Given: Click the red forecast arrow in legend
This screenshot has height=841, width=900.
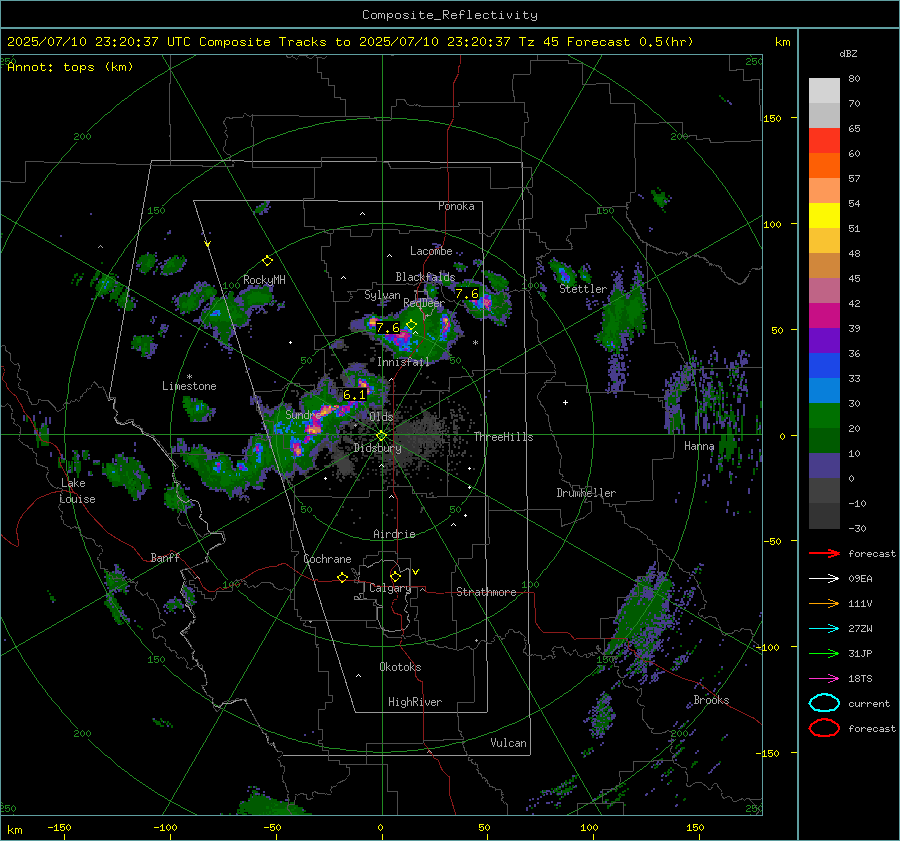Looking at the screenshot, I should 824,553.
